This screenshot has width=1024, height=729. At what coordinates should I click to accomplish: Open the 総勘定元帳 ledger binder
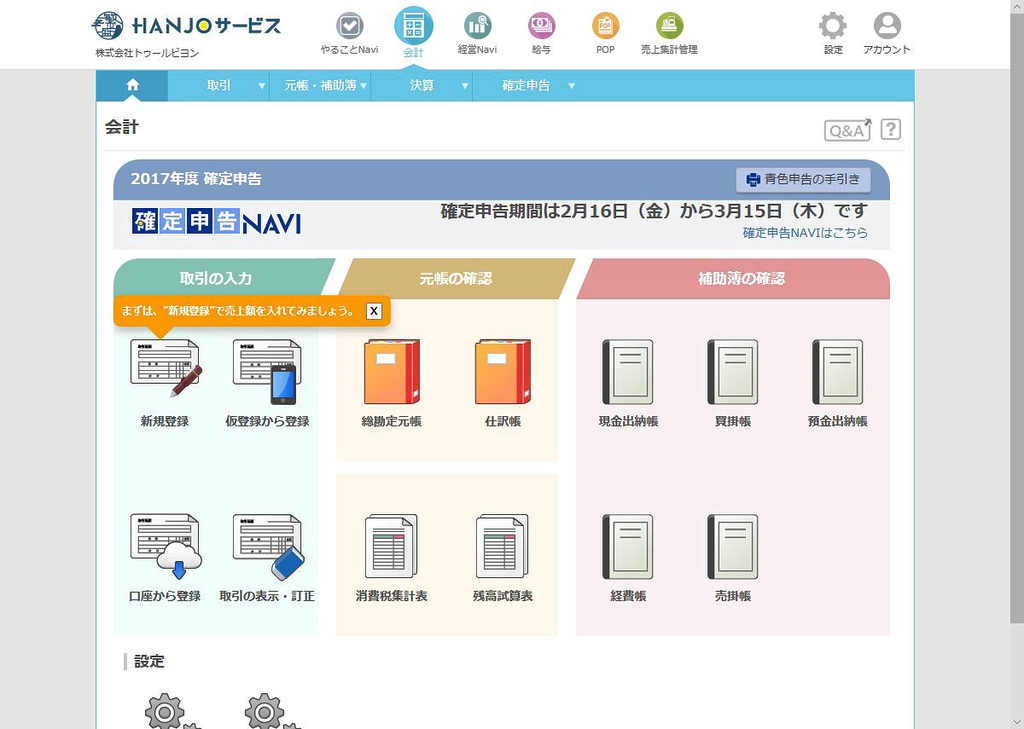pyautogui.click(x=392, y=372)
